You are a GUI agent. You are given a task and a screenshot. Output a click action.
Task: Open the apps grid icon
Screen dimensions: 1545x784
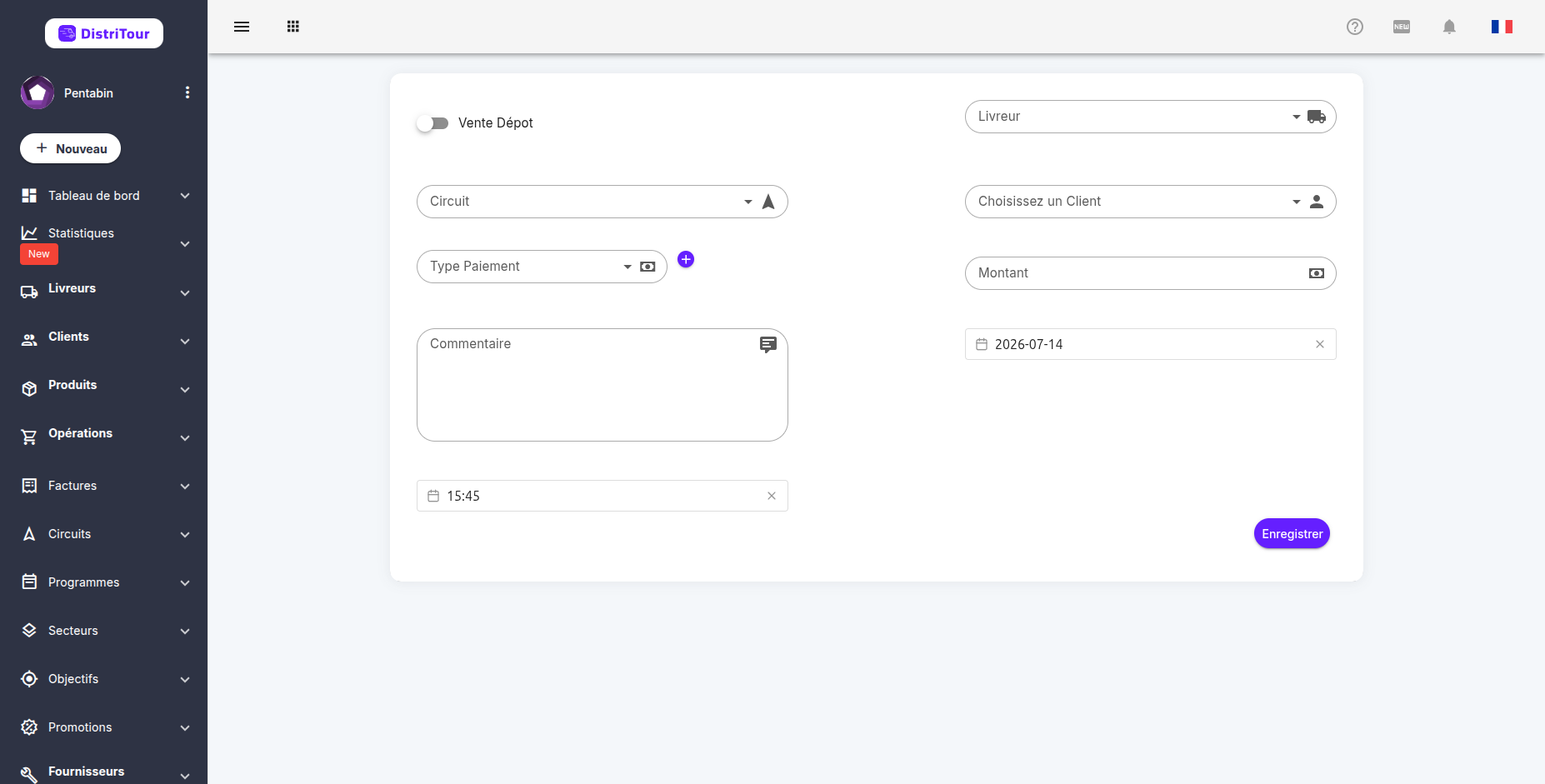[293, 27]
